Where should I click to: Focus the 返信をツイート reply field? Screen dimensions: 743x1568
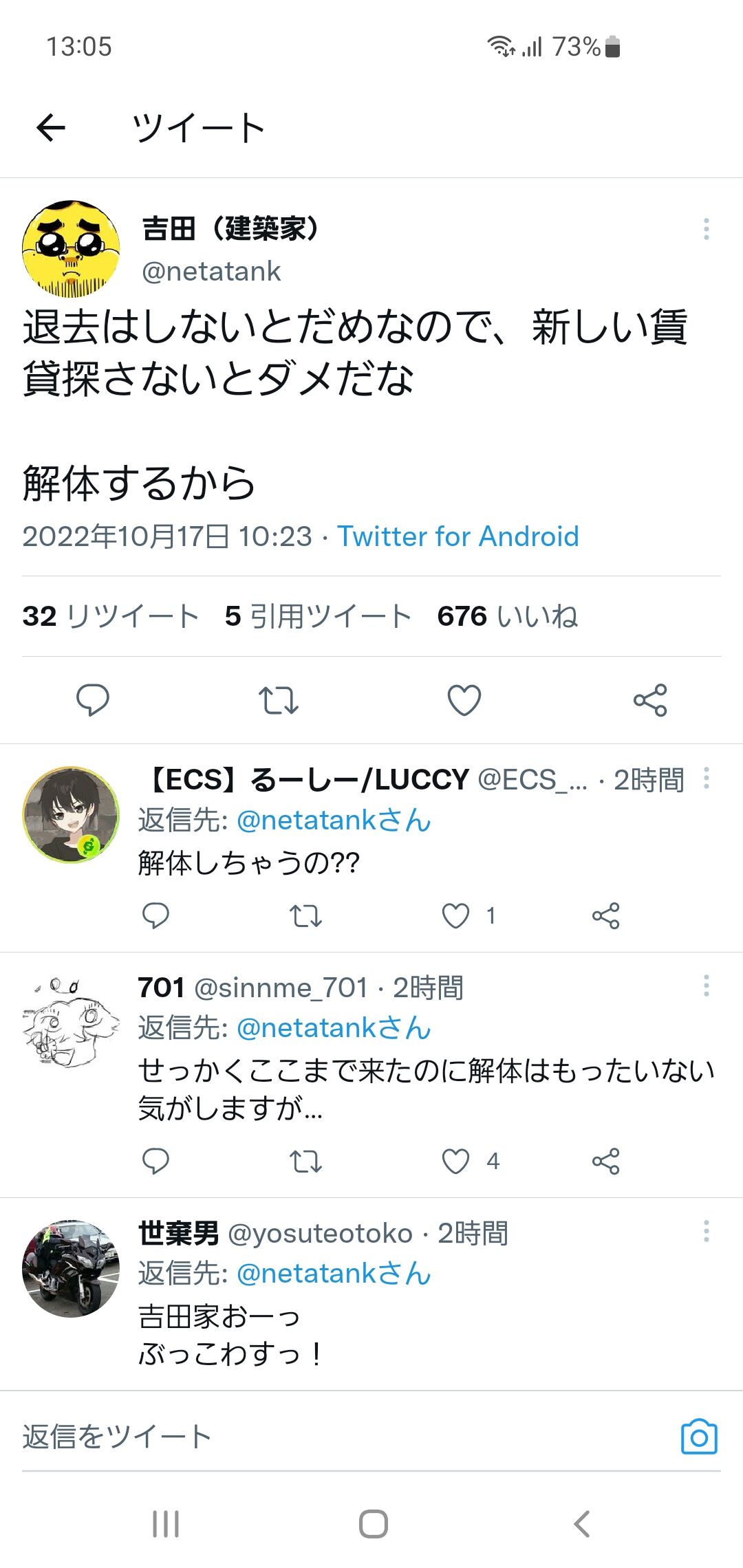click(344, 1437)
